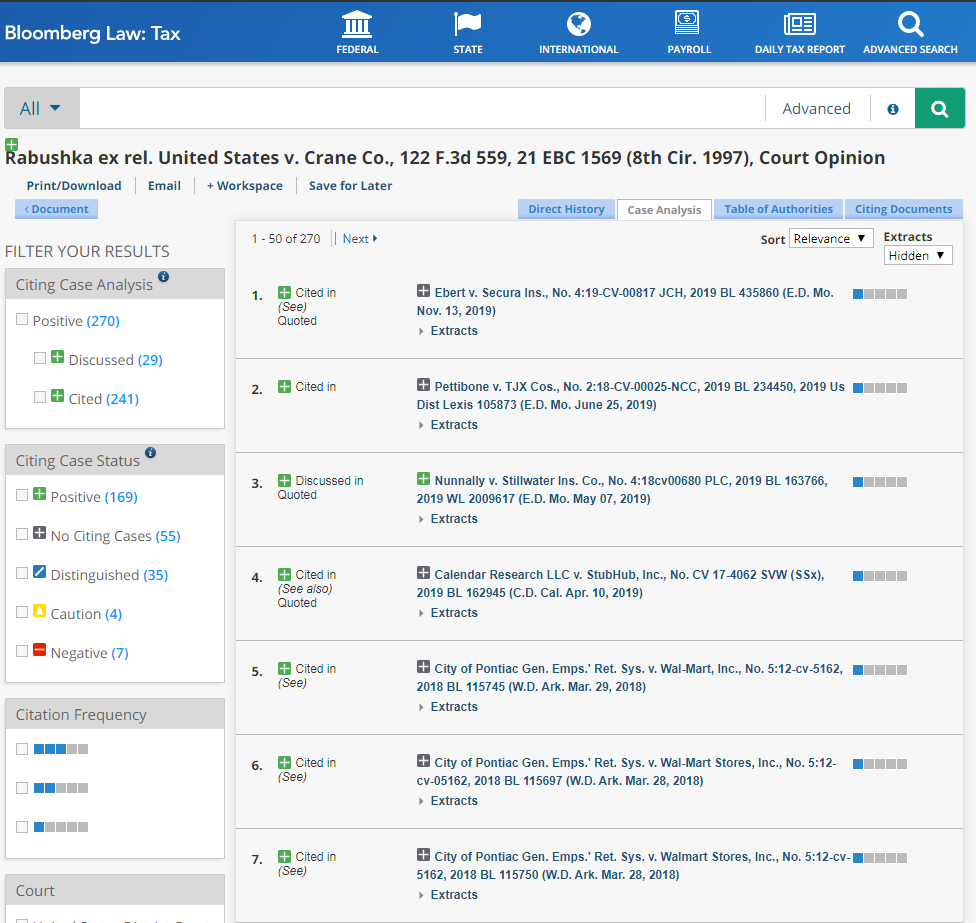976x923 pixels.
Task: Open the State flag icon
Action: [467, 24]
